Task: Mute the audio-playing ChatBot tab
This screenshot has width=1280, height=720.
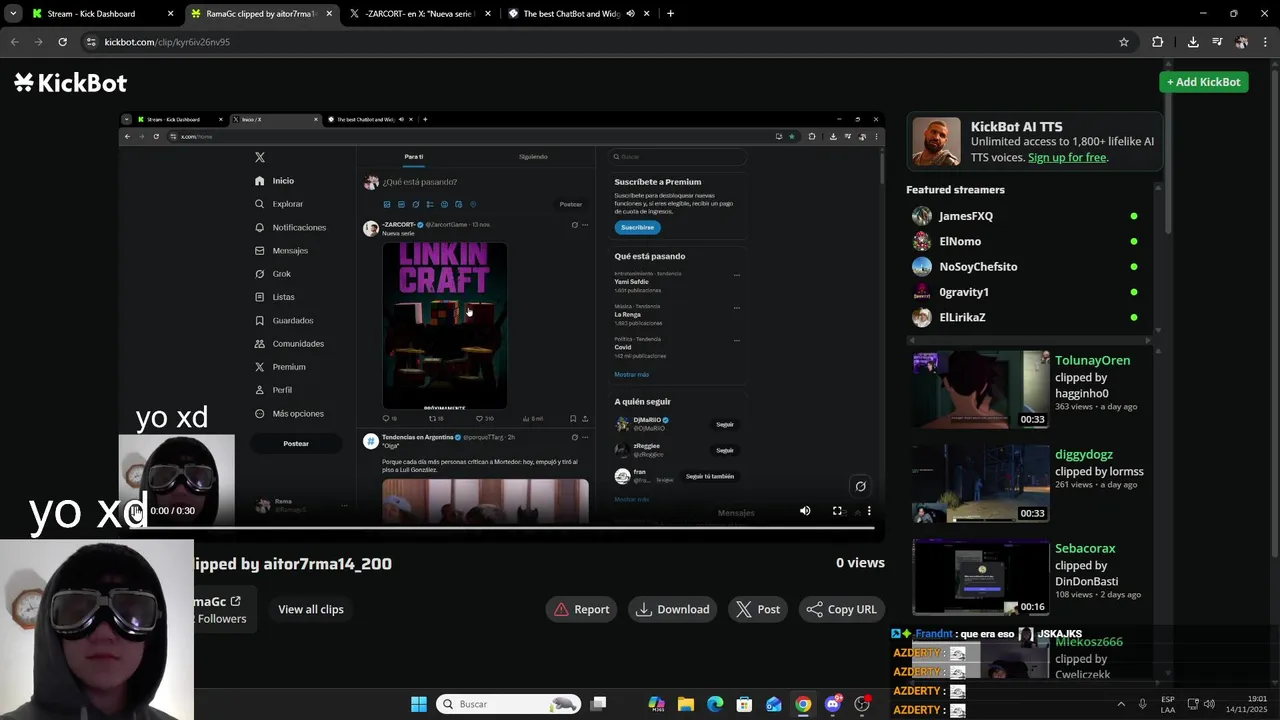Action: tap(630, 14)
